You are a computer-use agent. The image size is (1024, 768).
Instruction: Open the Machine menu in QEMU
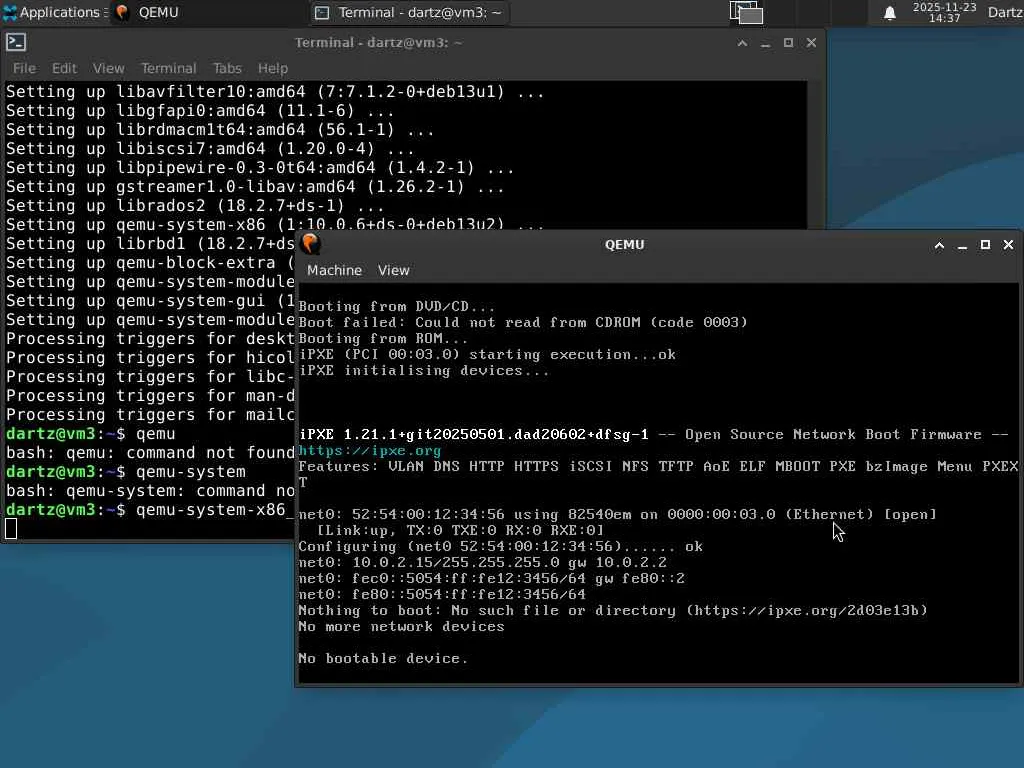point(334,270)
